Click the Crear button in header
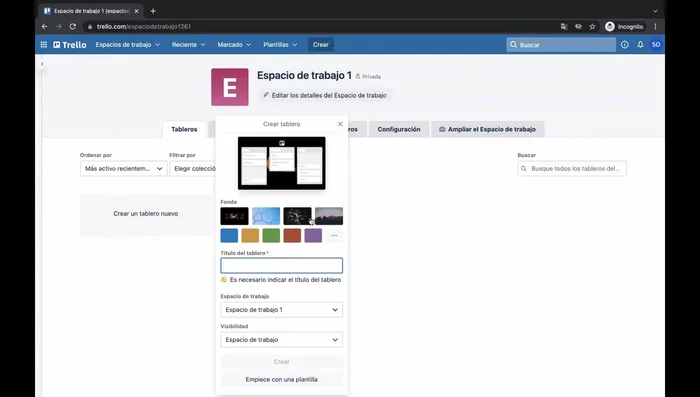The width and height of the screenshot is (700, 397). [x=321, y=45]
